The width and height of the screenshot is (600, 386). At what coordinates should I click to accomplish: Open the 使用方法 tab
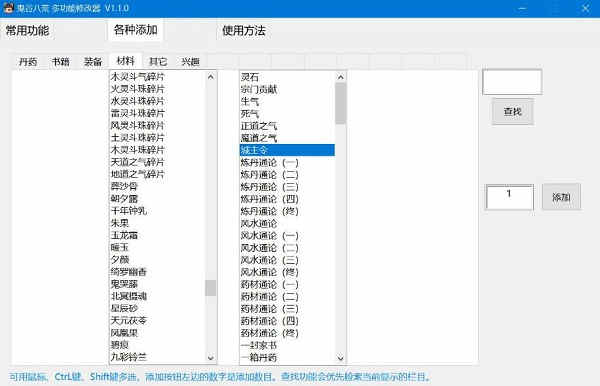coord(244,31)
